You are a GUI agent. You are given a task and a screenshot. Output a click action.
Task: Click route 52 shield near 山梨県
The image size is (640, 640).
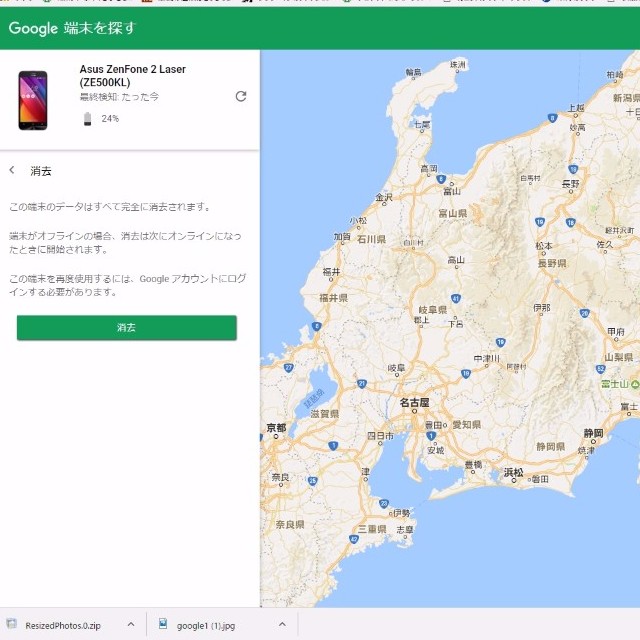[600, 369]
